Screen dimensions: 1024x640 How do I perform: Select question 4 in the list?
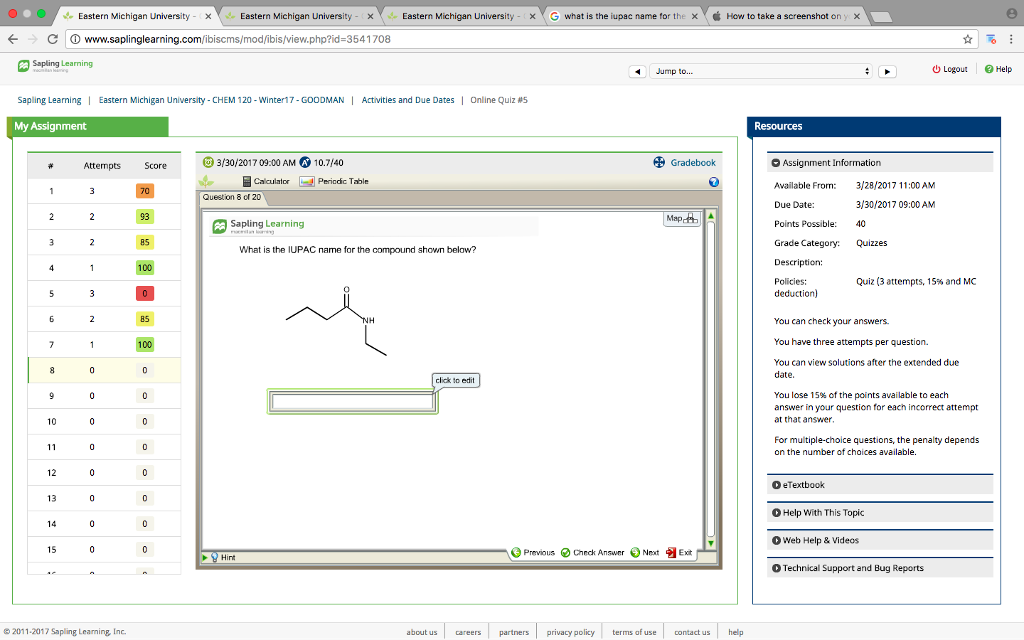(104, 268)
